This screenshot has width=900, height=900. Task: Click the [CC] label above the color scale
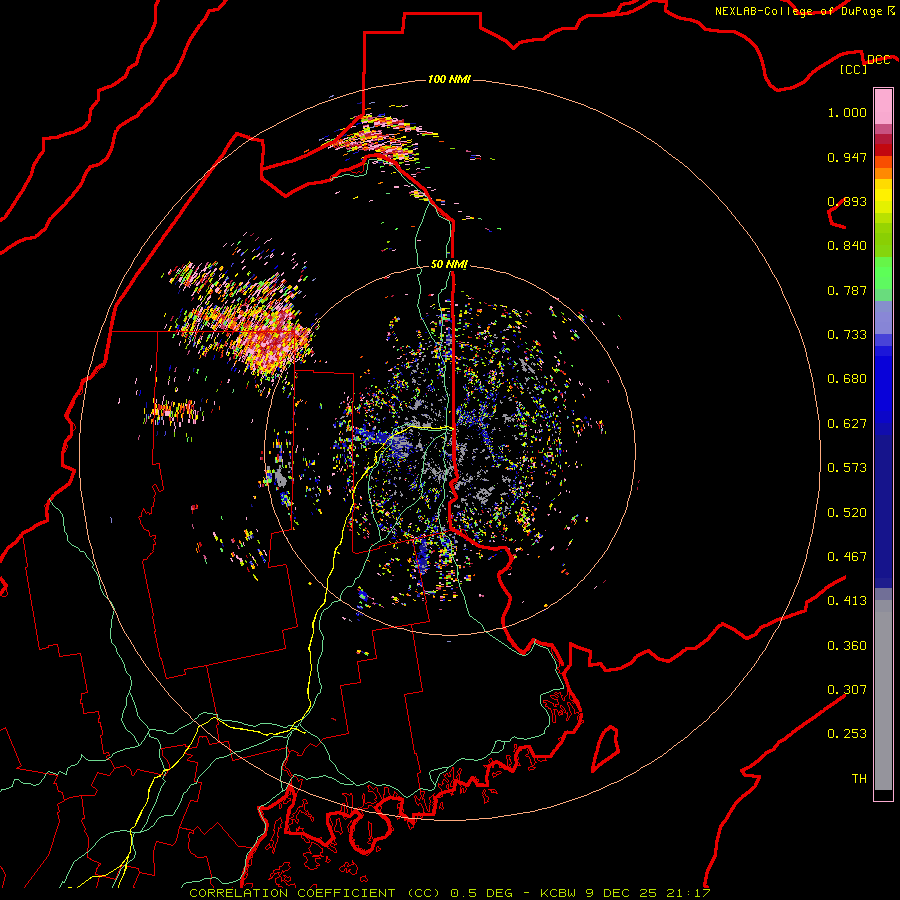(854, 70)
